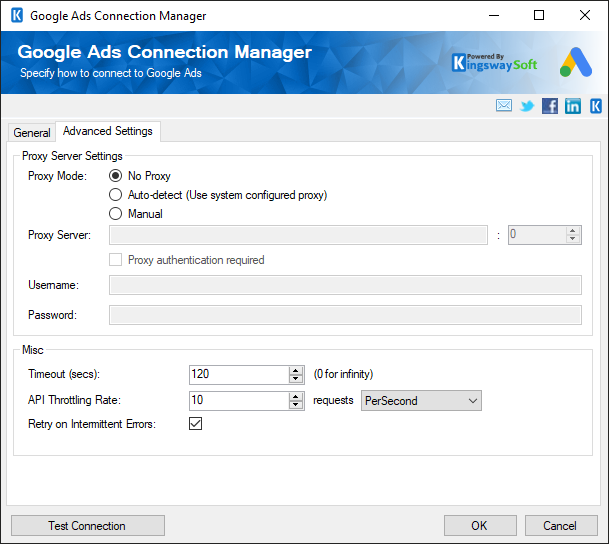Choose the Manual proxy mode

coord(115,214)
